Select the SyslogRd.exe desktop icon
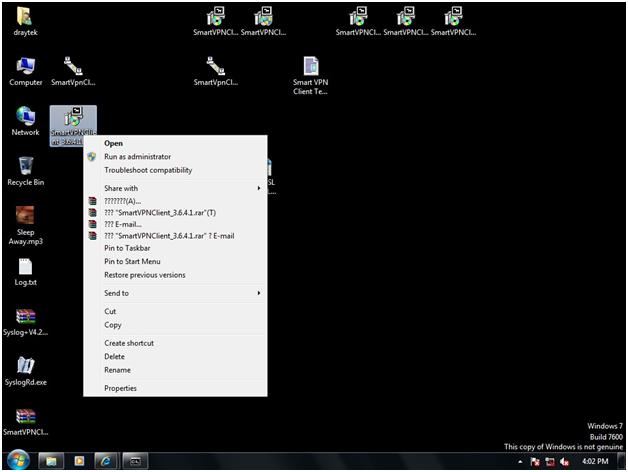628x472 pixels. (x=25, y=372)
